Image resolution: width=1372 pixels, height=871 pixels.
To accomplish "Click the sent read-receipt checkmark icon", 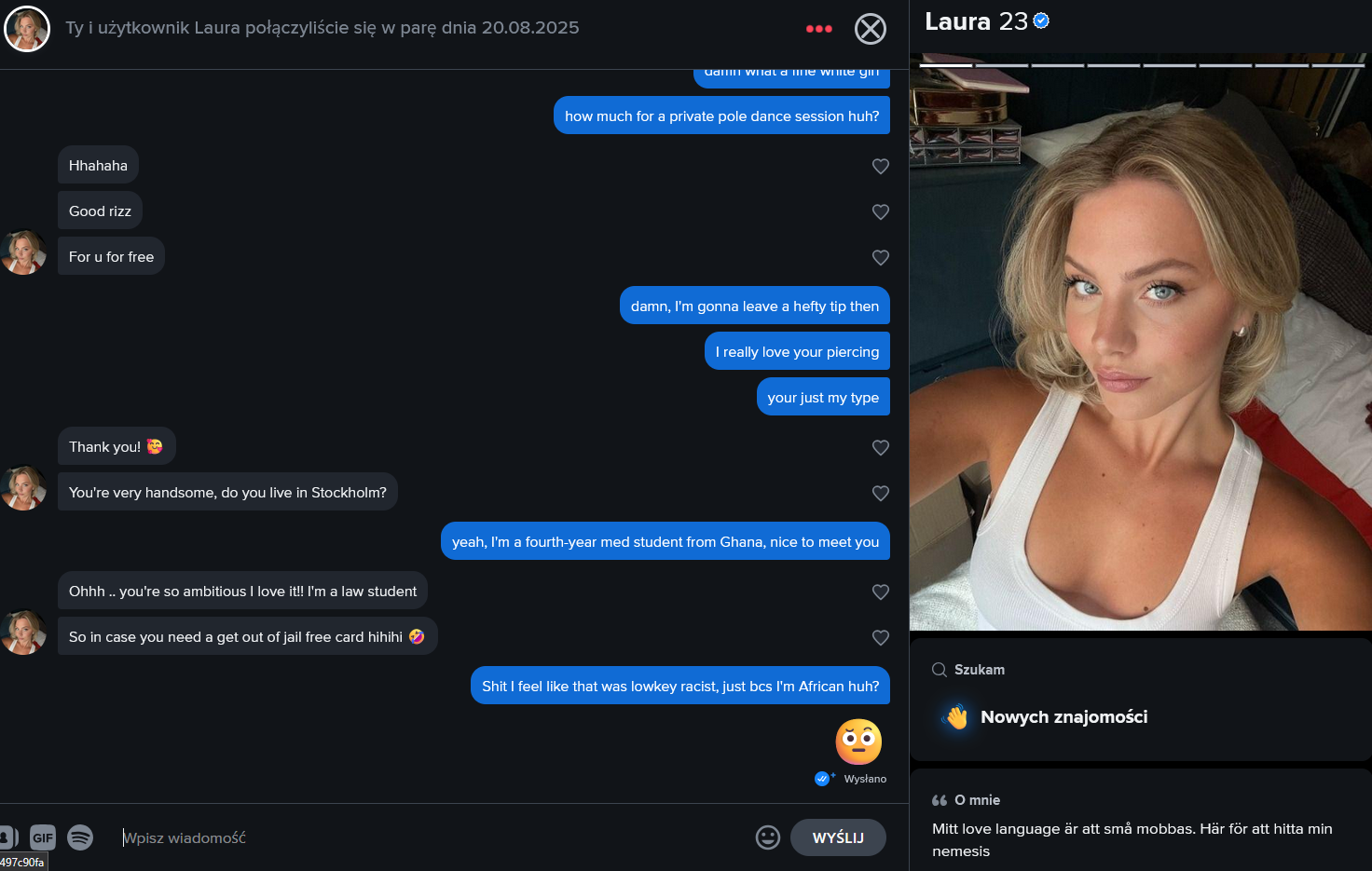I will [x=823, y=779].
